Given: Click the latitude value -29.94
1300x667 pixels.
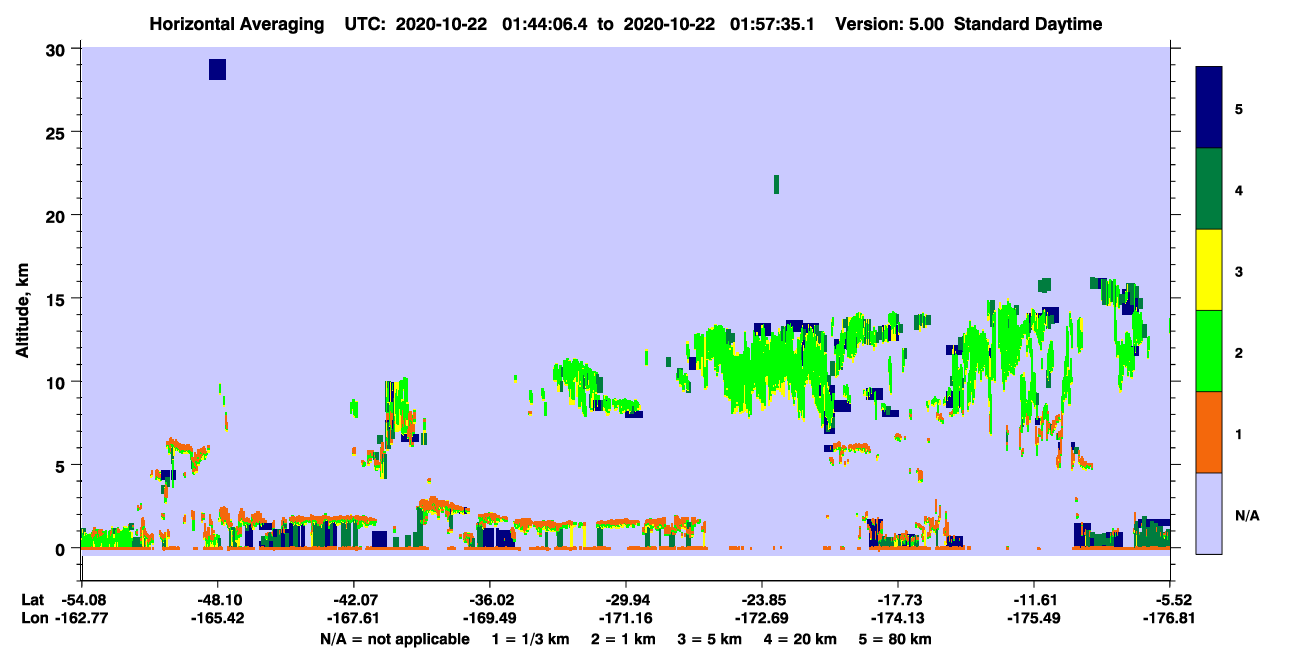Looking at the screenshot, I should [626, 600].
